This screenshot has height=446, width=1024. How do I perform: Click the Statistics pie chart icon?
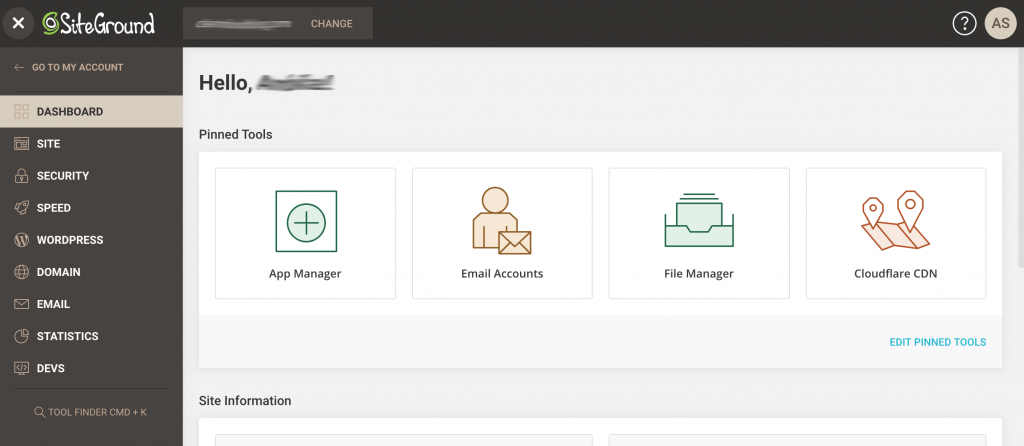[22, 336]
